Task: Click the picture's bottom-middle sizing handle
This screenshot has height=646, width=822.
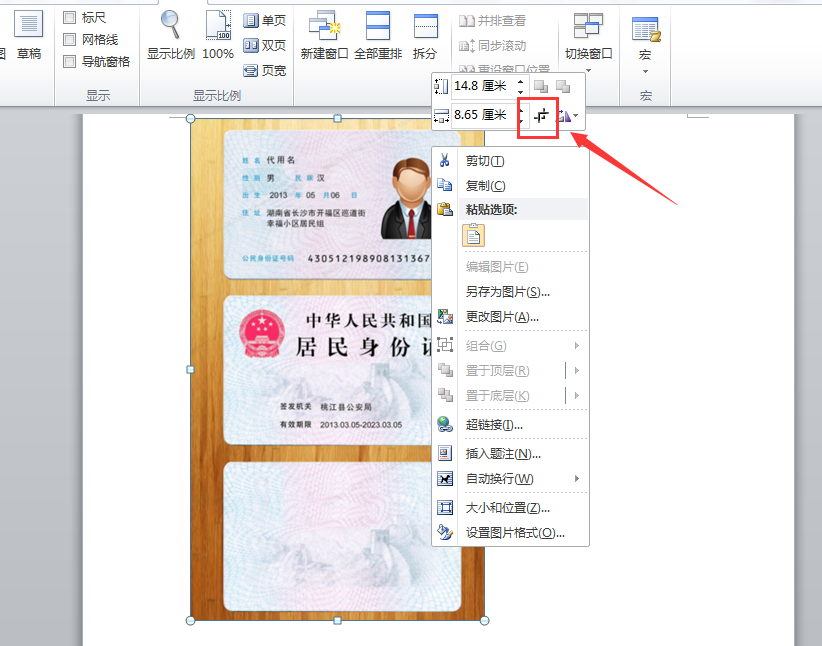Action: (x=338, y=621)
